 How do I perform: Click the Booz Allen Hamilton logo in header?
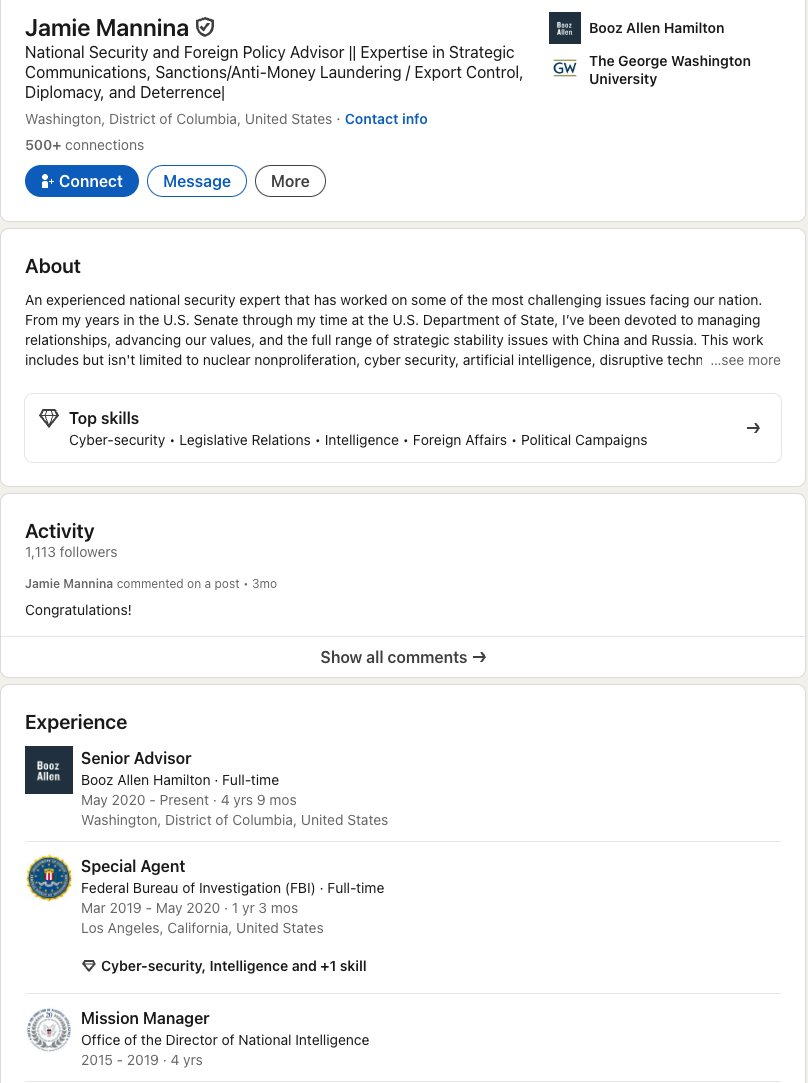point(565,28)
